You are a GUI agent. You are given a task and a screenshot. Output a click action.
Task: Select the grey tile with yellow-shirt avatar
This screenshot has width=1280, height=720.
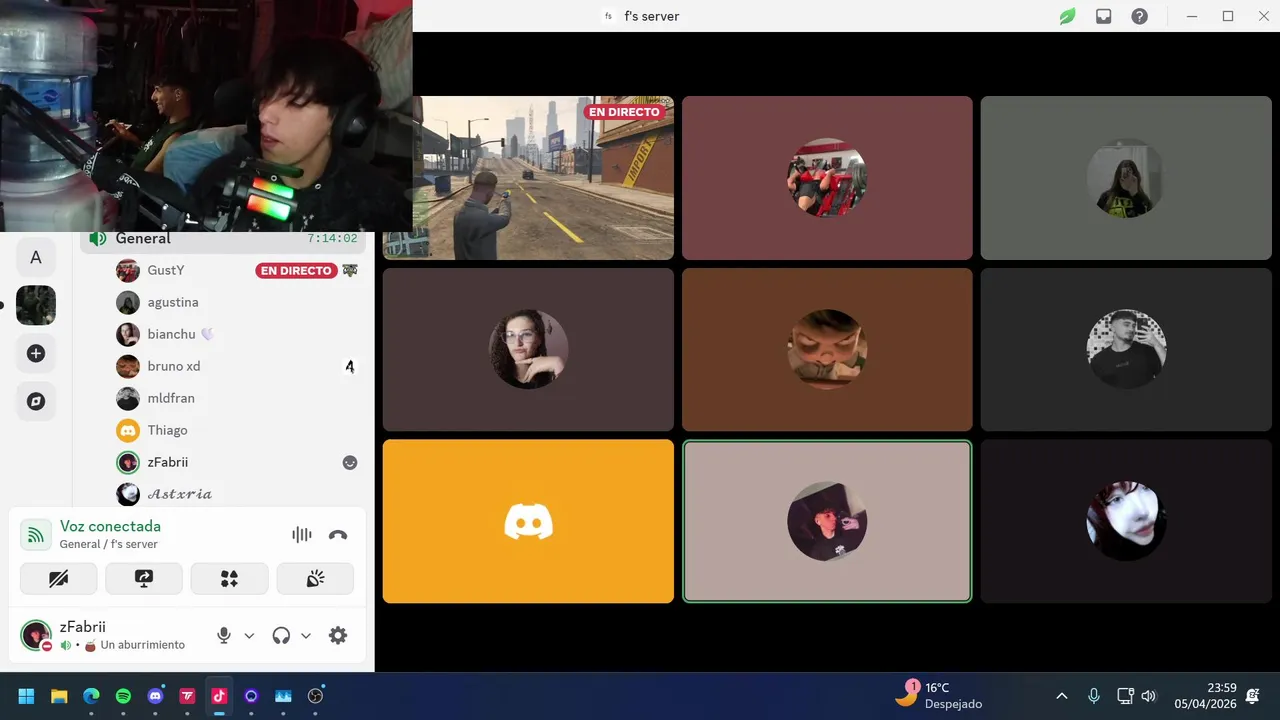1126,178
